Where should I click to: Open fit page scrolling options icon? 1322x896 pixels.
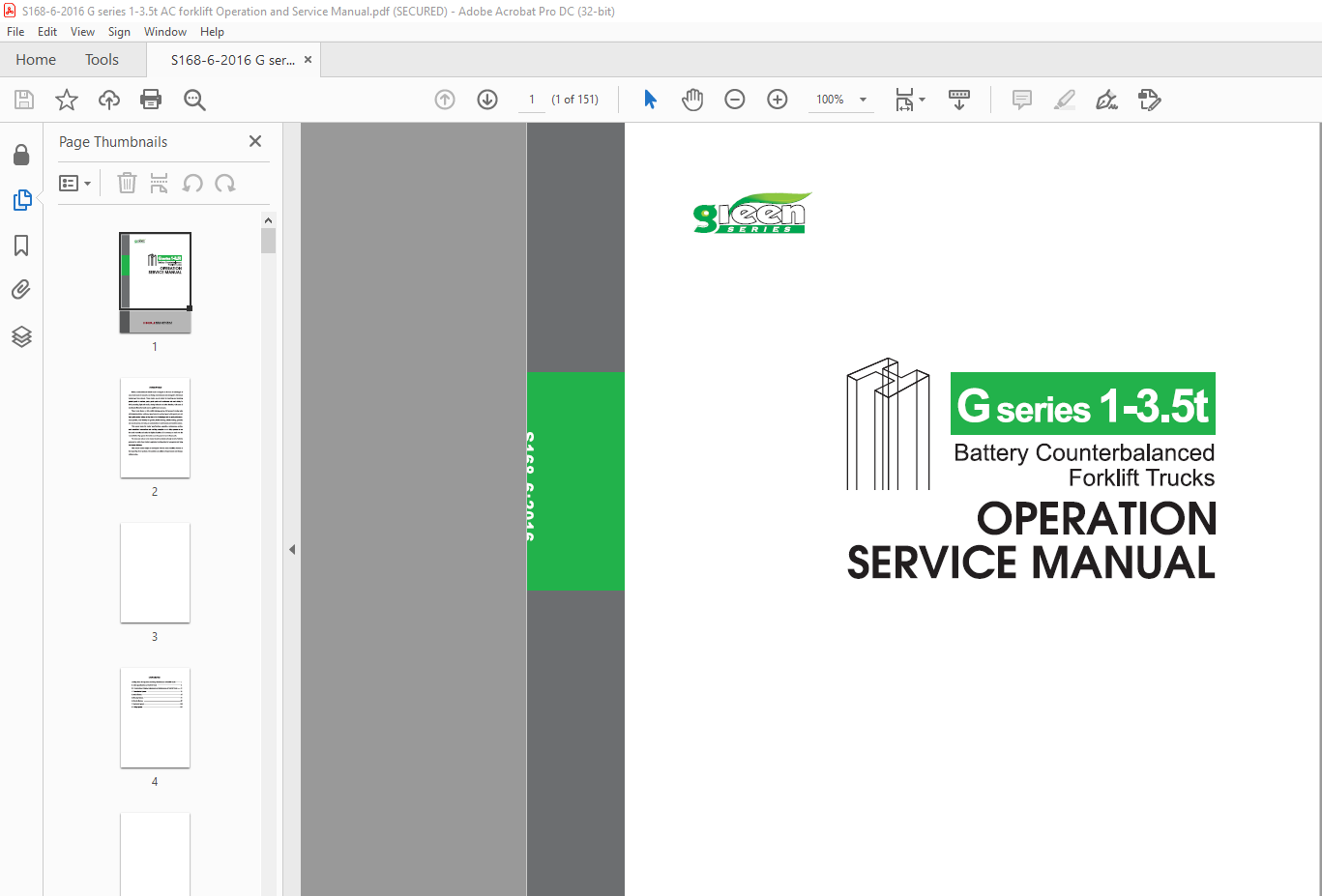point(909,100)
